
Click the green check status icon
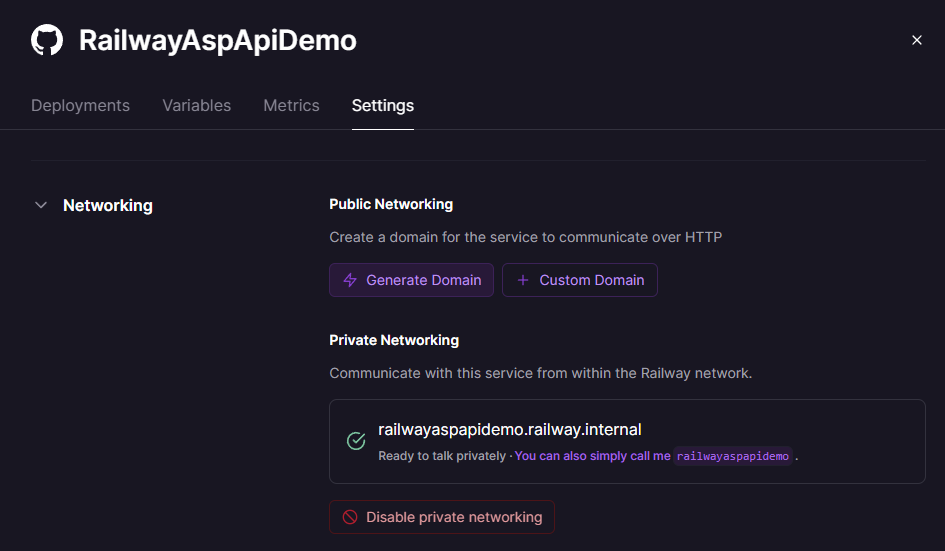pyautogui.click(x=356, y=441)
